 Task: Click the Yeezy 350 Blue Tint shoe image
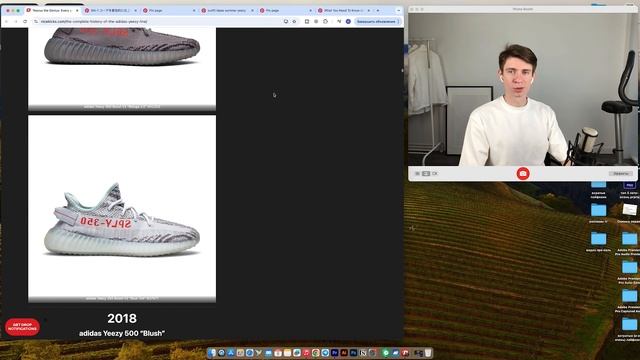point(122,209)
